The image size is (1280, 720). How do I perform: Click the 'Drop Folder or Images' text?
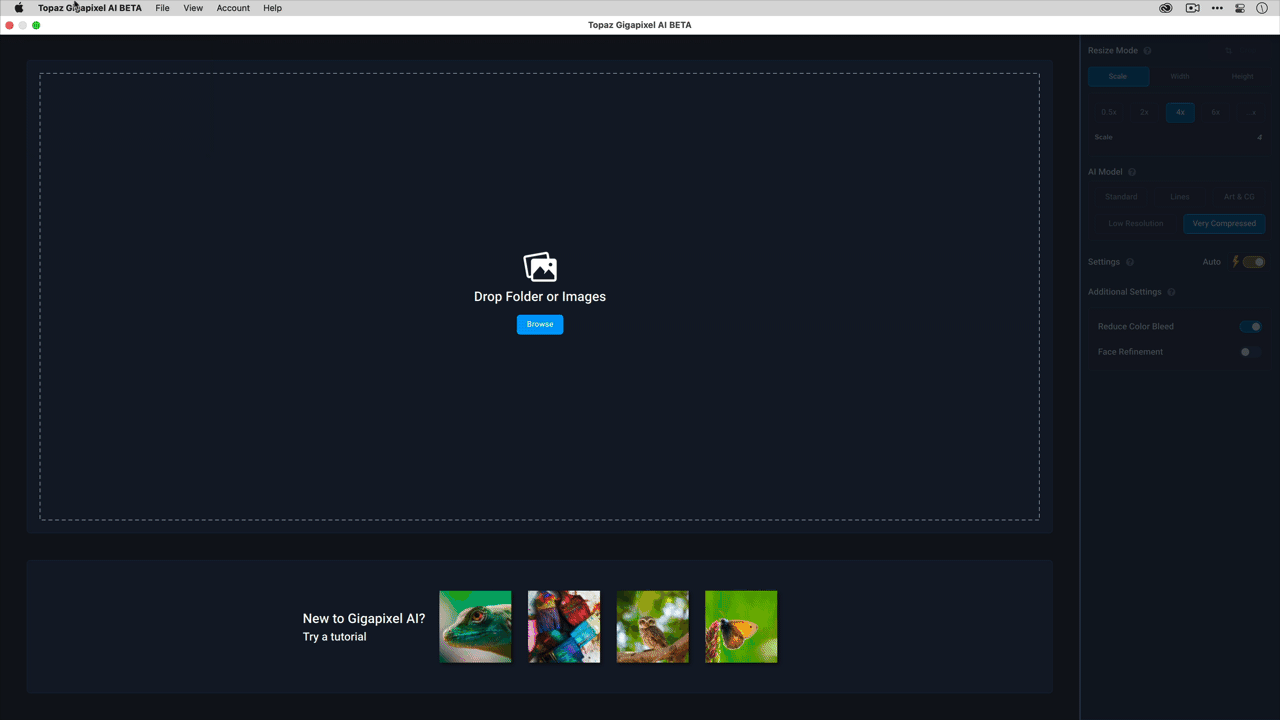(x=540, y=297)
